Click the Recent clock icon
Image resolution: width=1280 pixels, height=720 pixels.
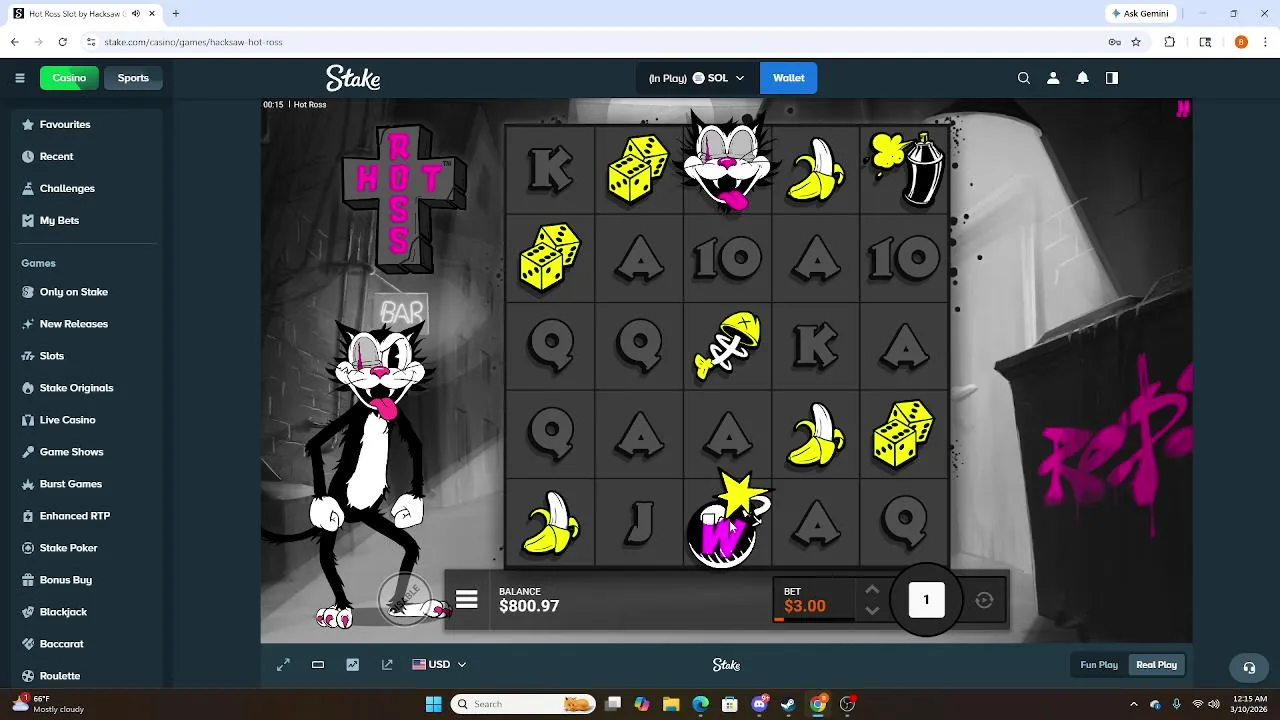click(x=28, y=156)
